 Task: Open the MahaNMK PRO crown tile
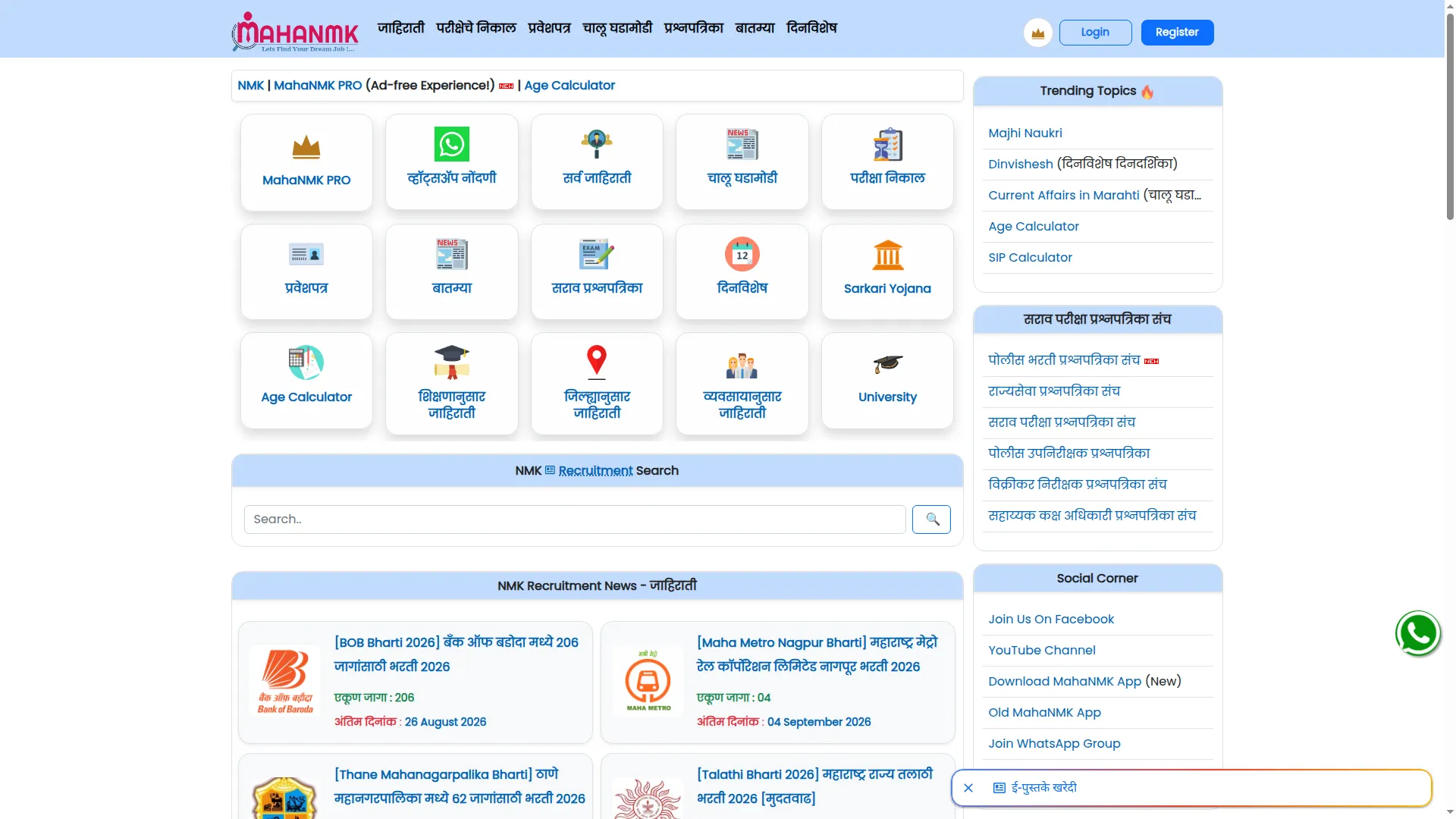[306, 162]
